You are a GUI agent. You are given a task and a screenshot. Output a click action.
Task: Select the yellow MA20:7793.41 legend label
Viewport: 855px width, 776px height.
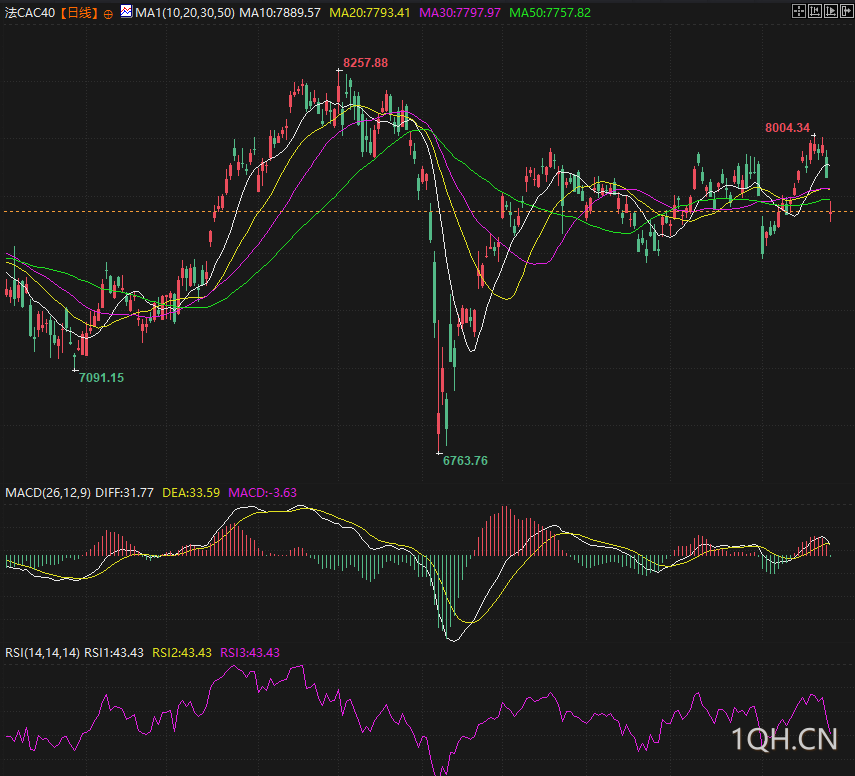pos(370,13)
